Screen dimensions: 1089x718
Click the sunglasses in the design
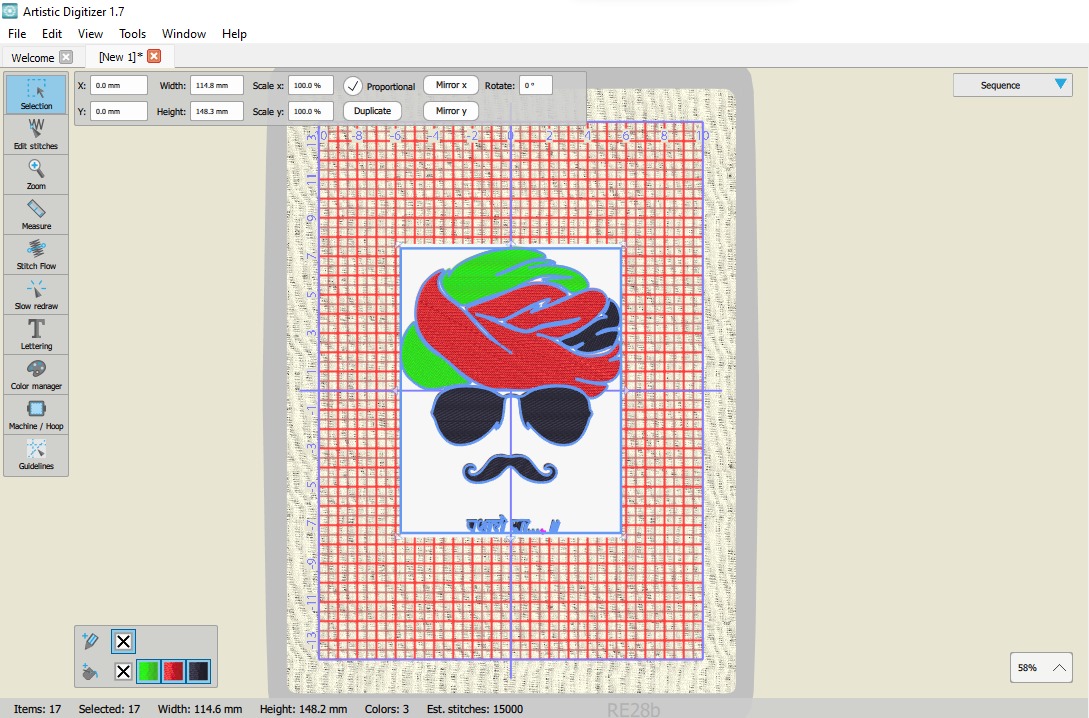511,415
